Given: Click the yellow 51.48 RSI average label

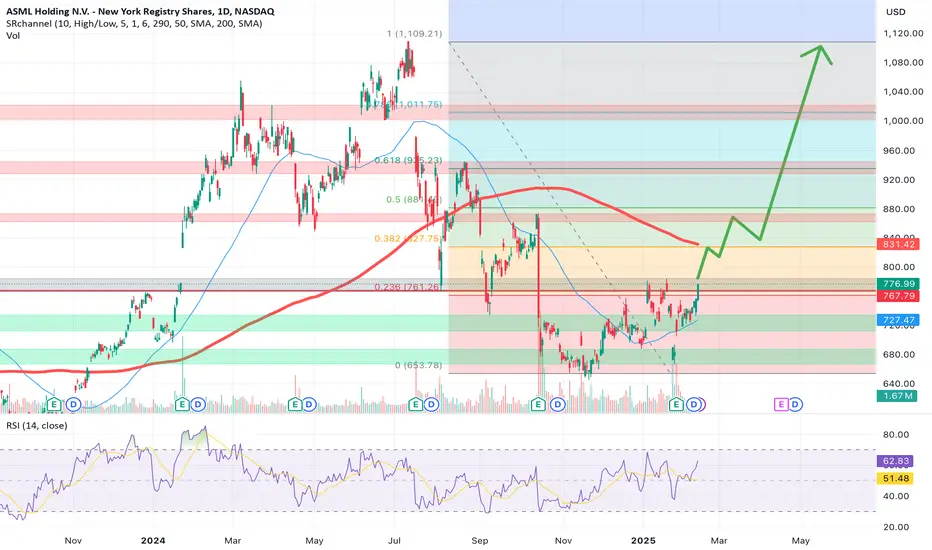Looking at the screenshot, I should pyautogui.click(x=896, y=479).
